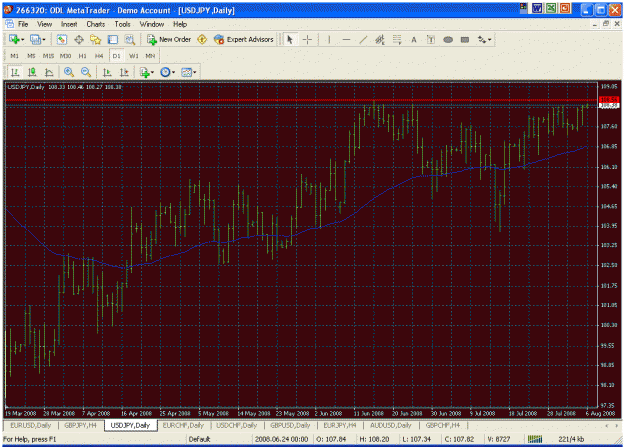Zoom in on the chart
The image size is (625, 447).
(69, 72)
